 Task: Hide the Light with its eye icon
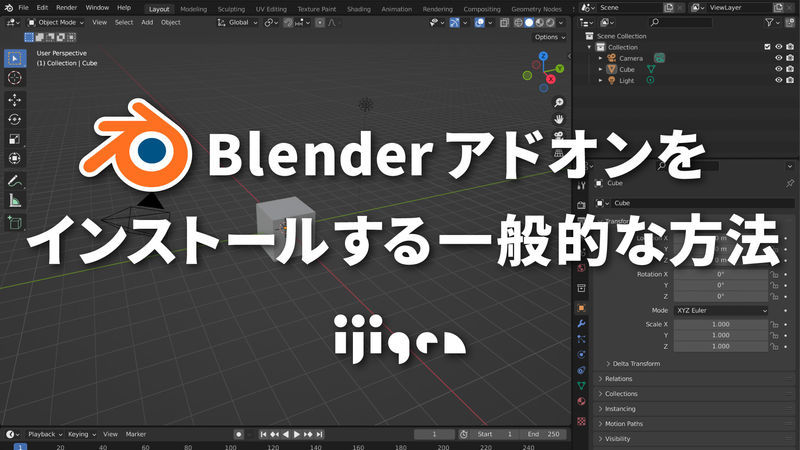779,80
